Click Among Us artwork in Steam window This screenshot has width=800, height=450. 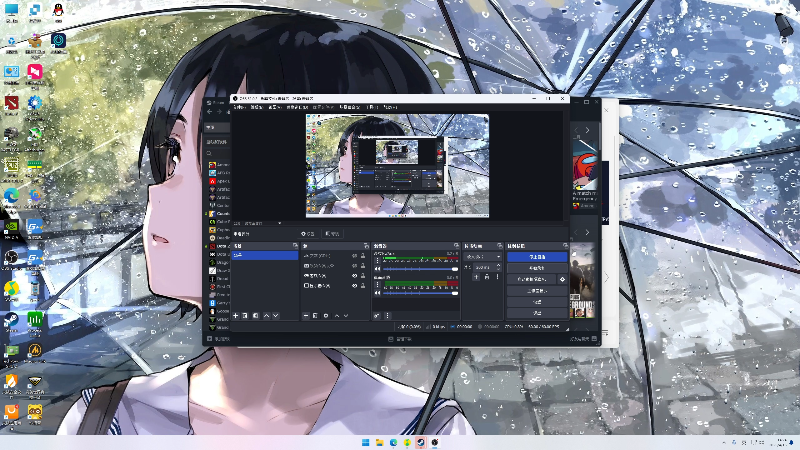click(x=584, y=164)
